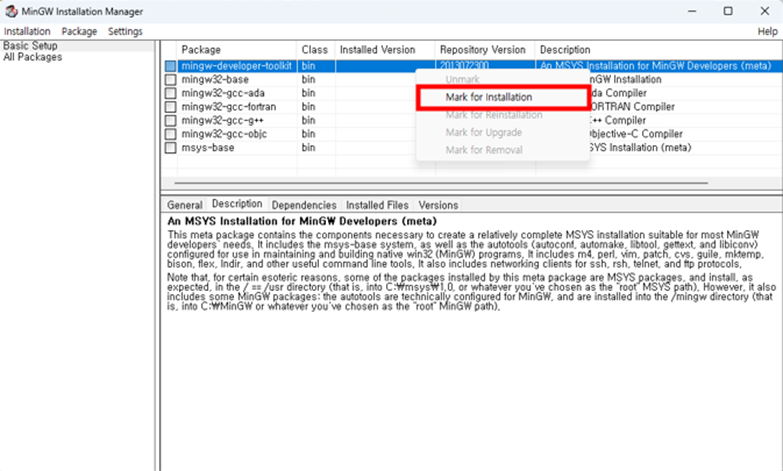Screen dimensions: 783x471
Task: Select the mingw32-gcc-ada package name
Action: (223, 93)
